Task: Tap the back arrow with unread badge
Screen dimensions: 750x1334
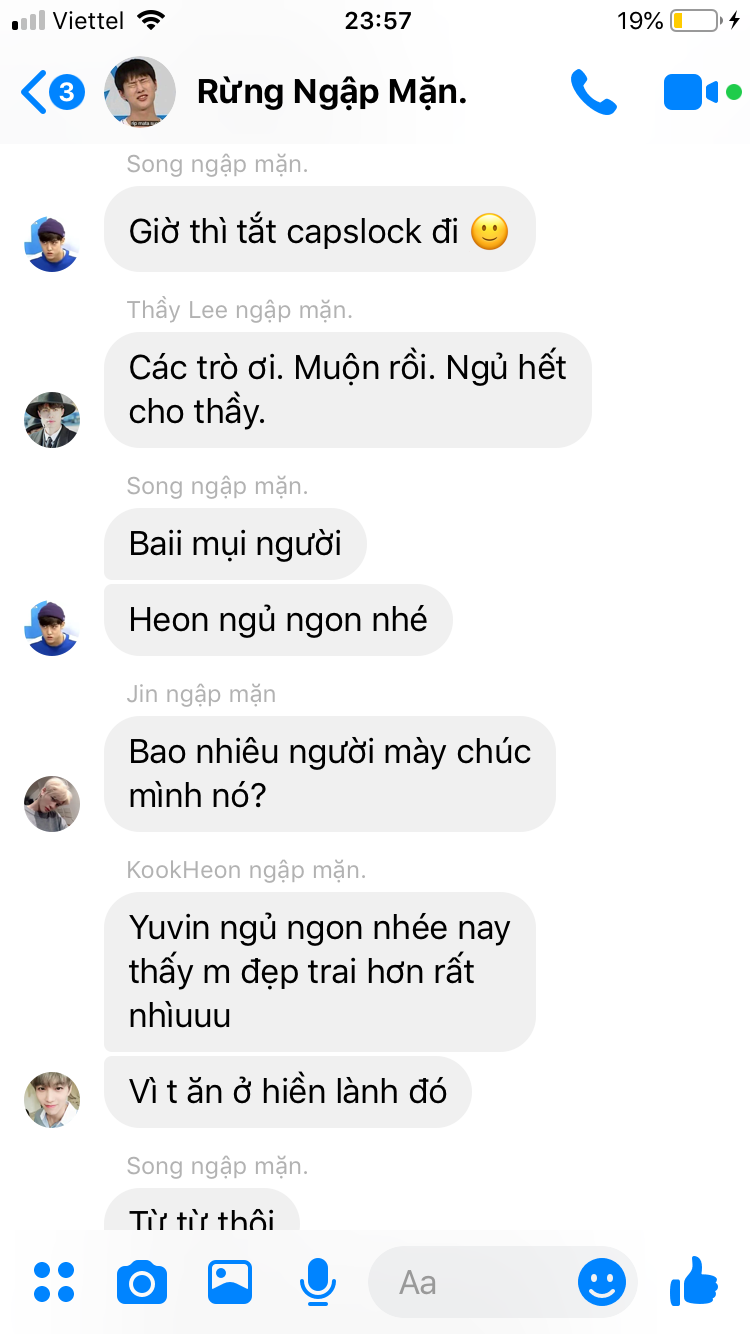Action: tap(53, 93)
